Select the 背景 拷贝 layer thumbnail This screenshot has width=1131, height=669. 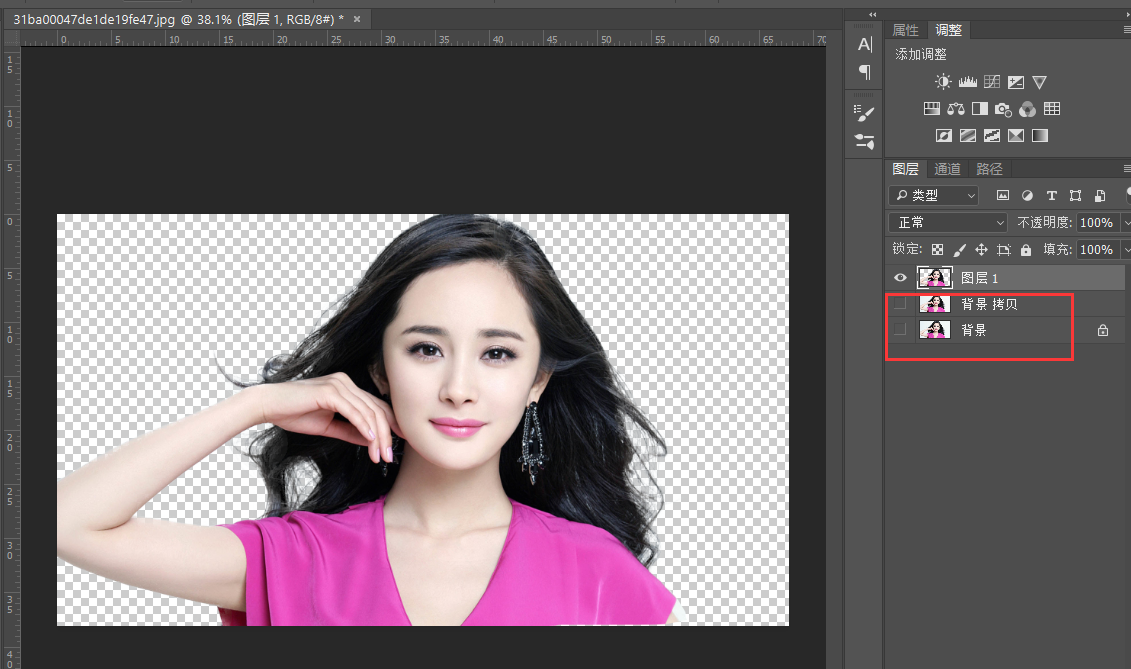click(934, 304)
